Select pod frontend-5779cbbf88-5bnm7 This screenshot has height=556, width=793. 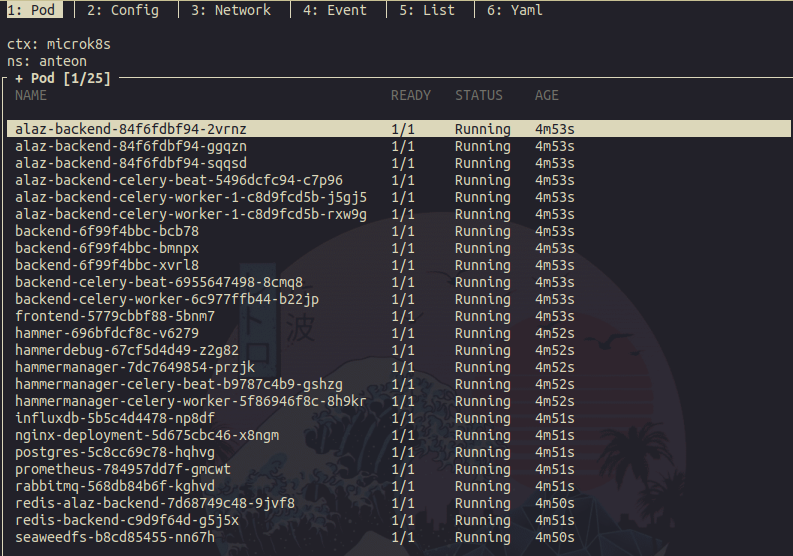click(x=399, y=316)
